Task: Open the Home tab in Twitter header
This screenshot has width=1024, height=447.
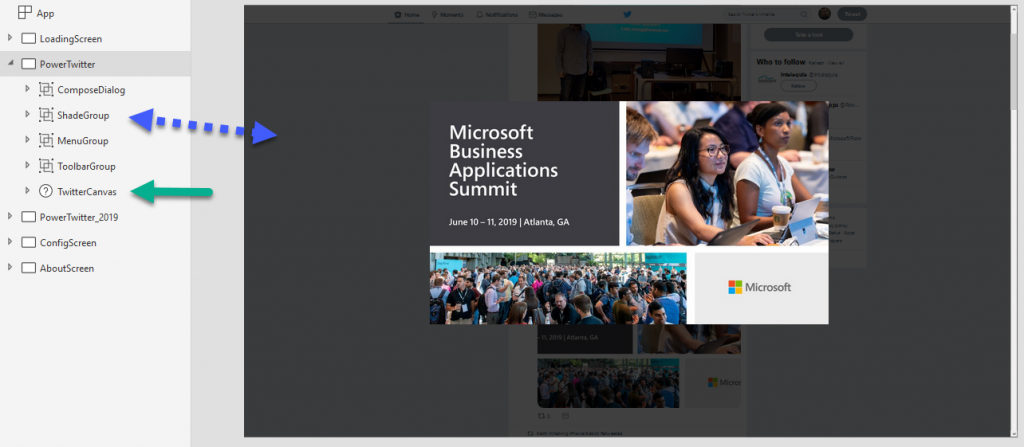Action: pyautogui.click(x=407, y=15)
